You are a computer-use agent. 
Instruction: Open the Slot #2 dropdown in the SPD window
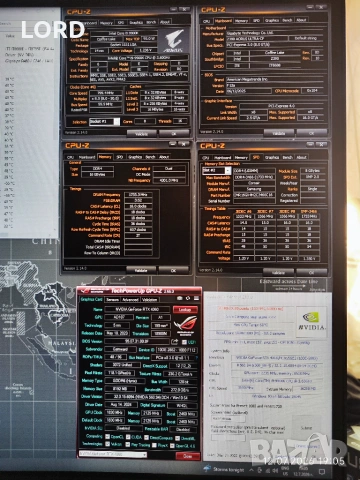216,170
